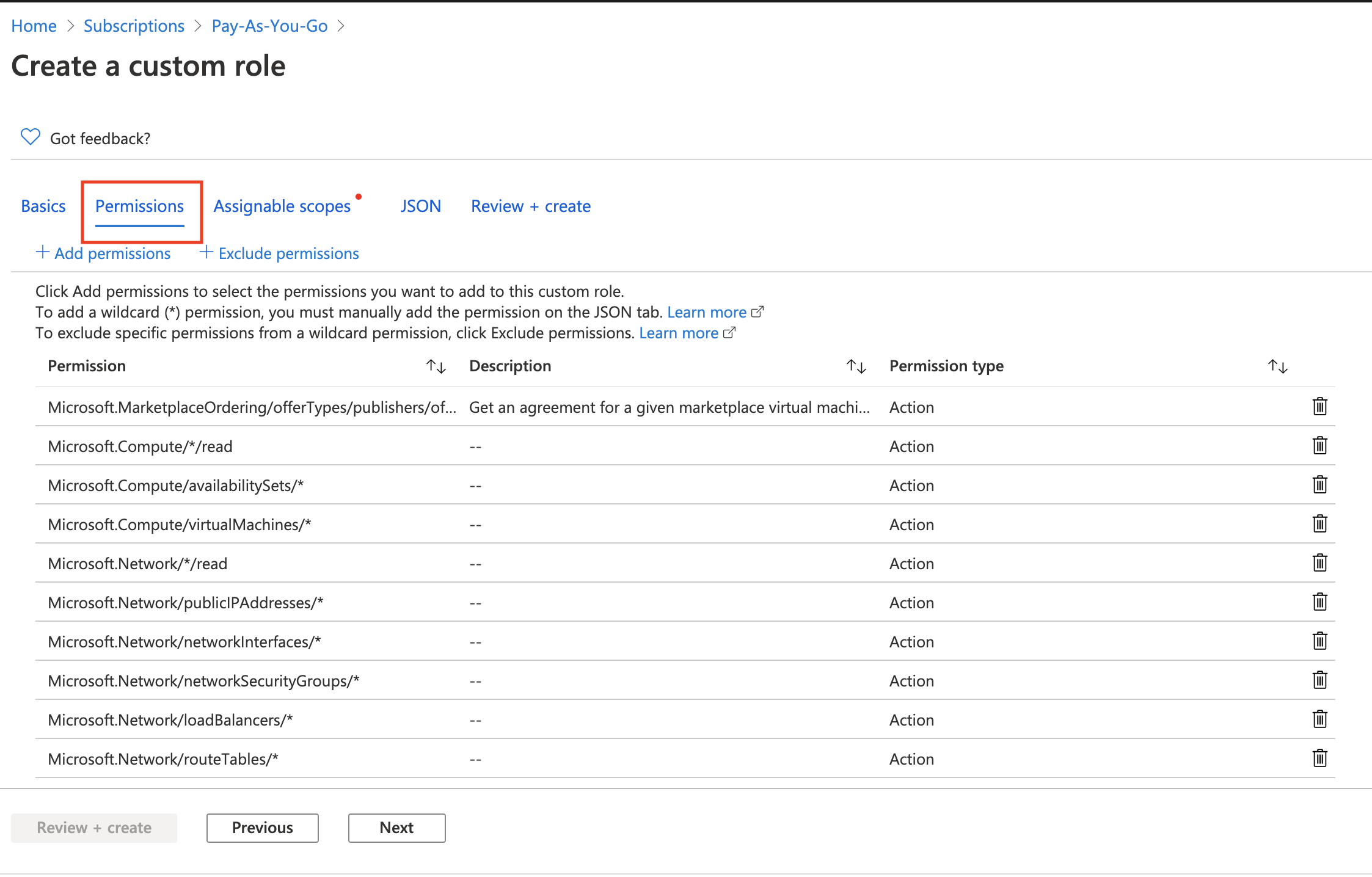
Task: Trash the Microsoft.Network/publicIPAddresses/* row
Action: click(x=1319, y=602)
